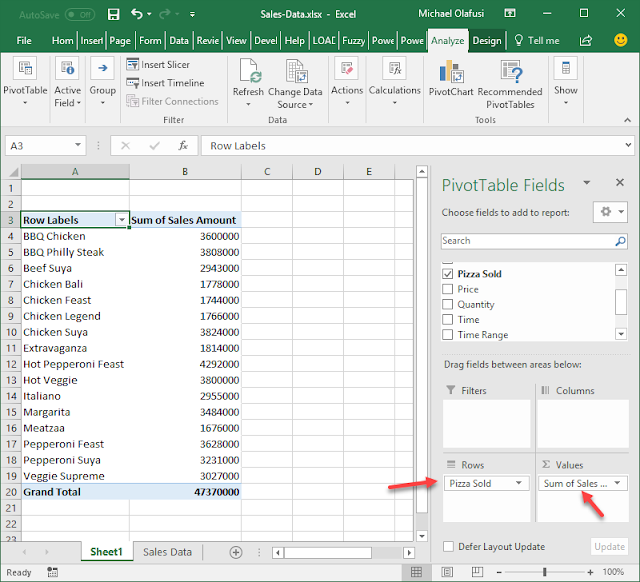Switch to the Design ribbon tab

487,41
